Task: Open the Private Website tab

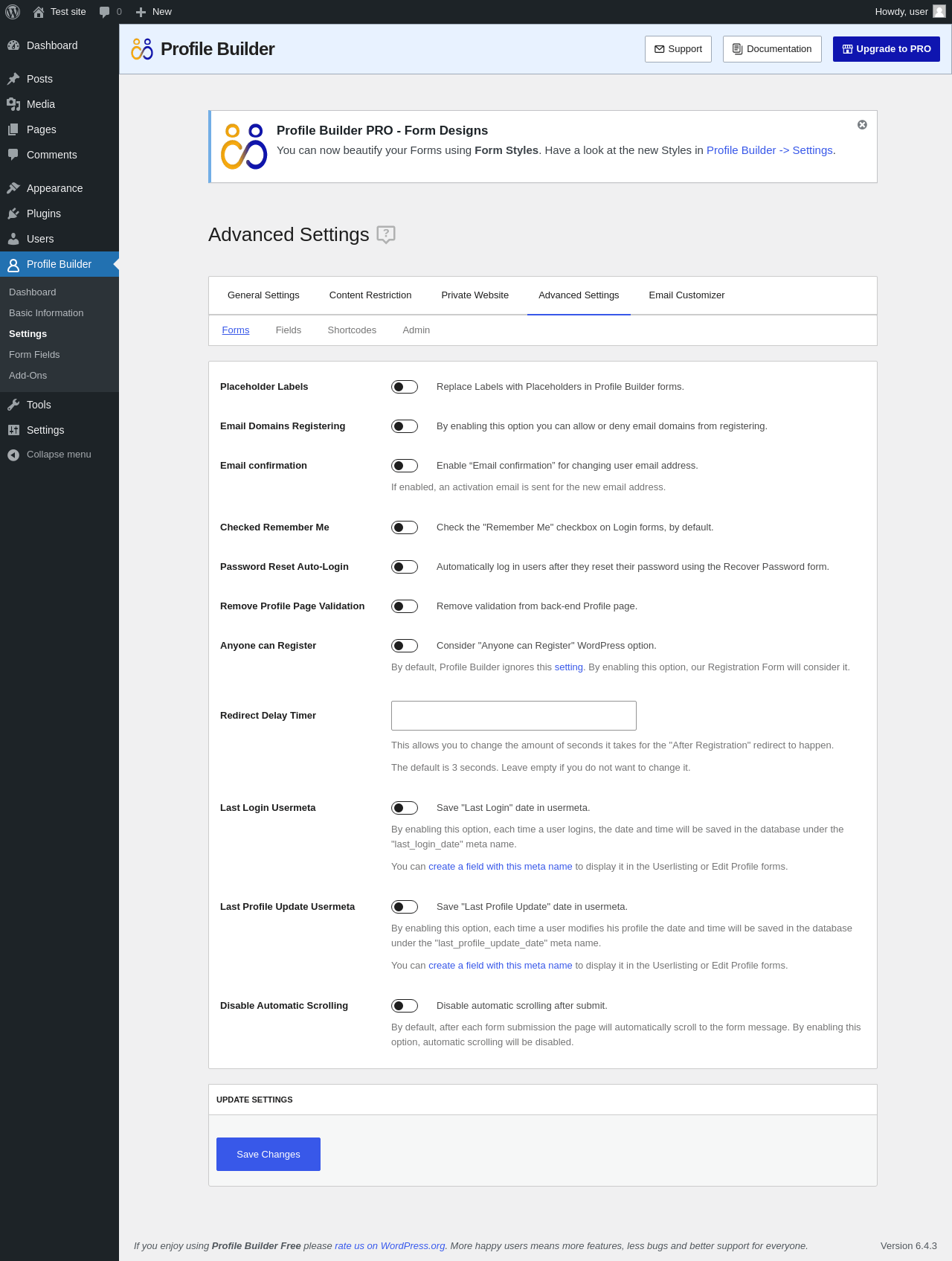Action: coord(475,295)
